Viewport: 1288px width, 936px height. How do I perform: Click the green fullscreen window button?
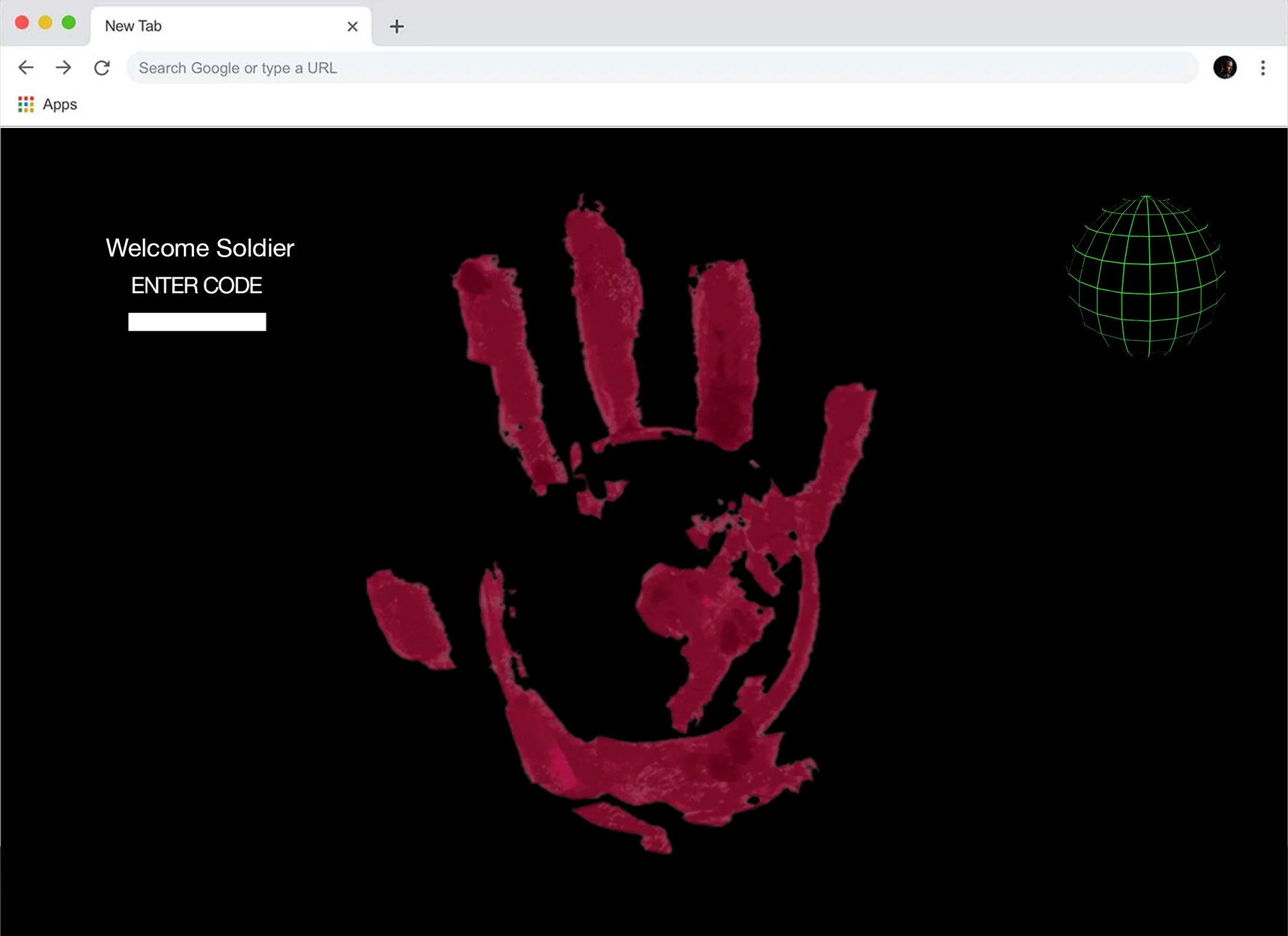pyautogui.click(x=68, y=23)
